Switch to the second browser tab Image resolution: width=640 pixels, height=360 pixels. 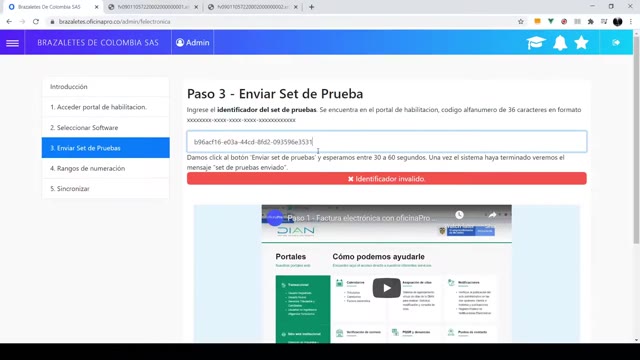point(153,7)
